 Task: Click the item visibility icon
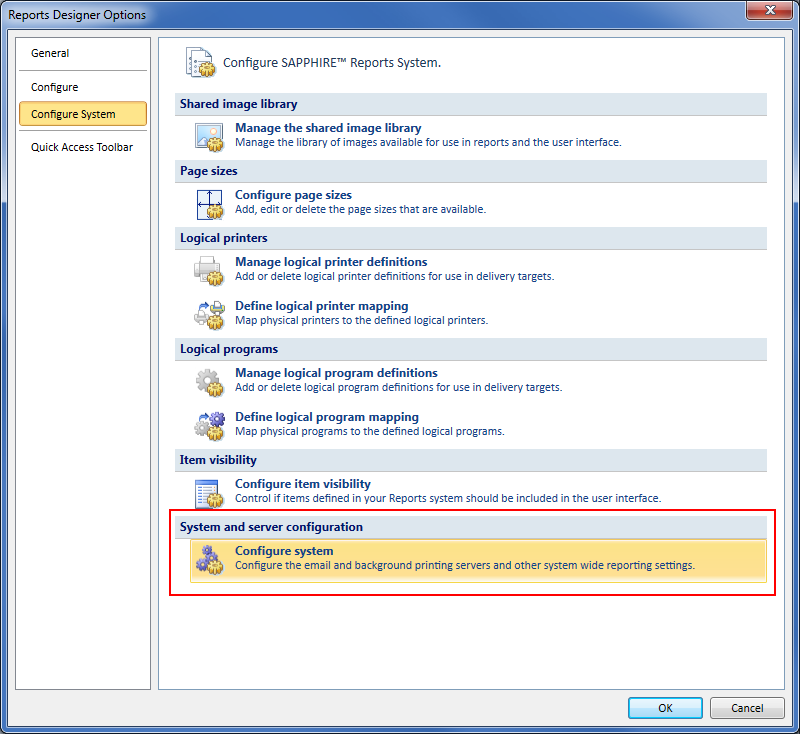[209, 493]
